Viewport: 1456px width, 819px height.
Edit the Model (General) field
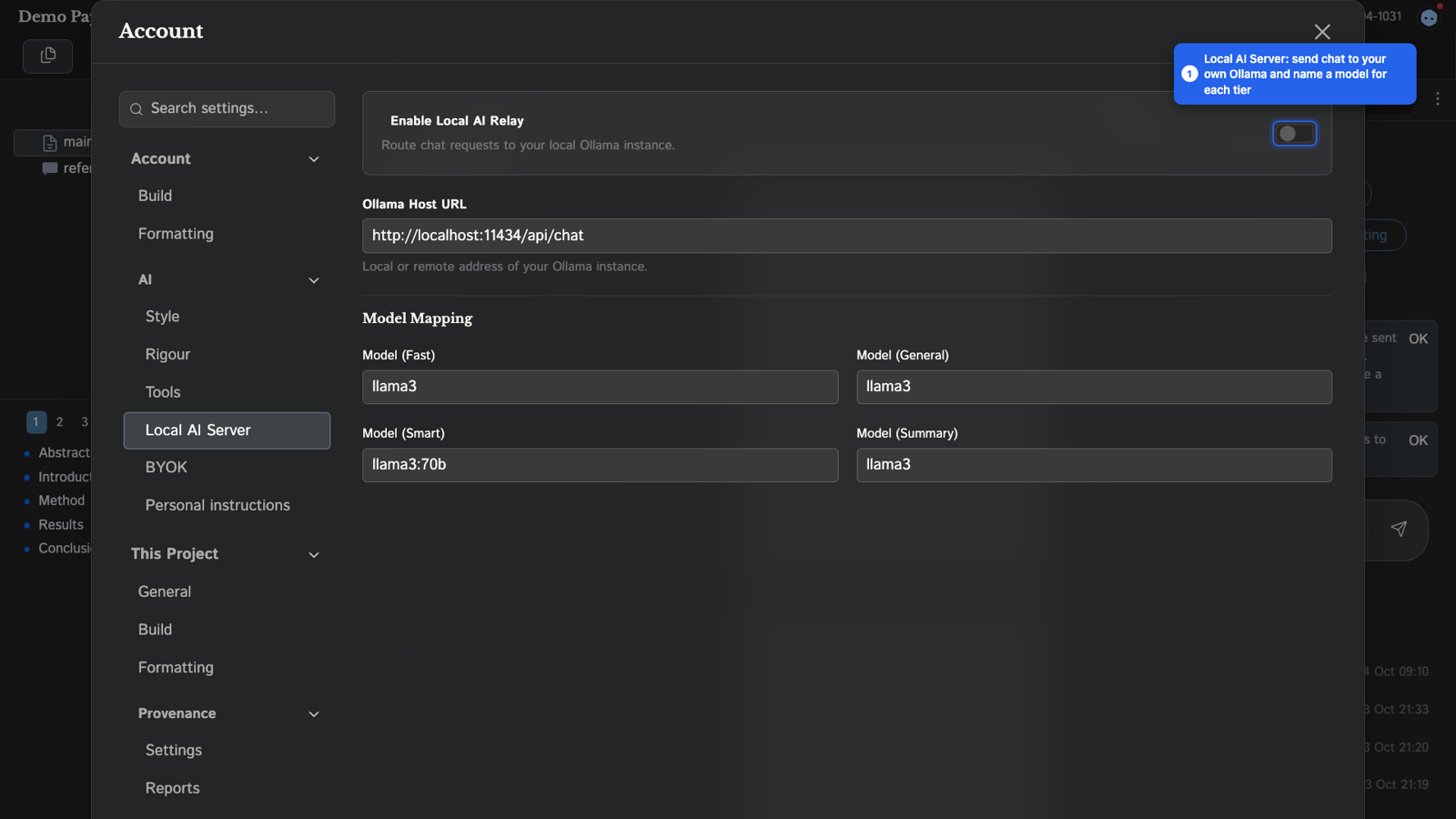[1094, 387]
